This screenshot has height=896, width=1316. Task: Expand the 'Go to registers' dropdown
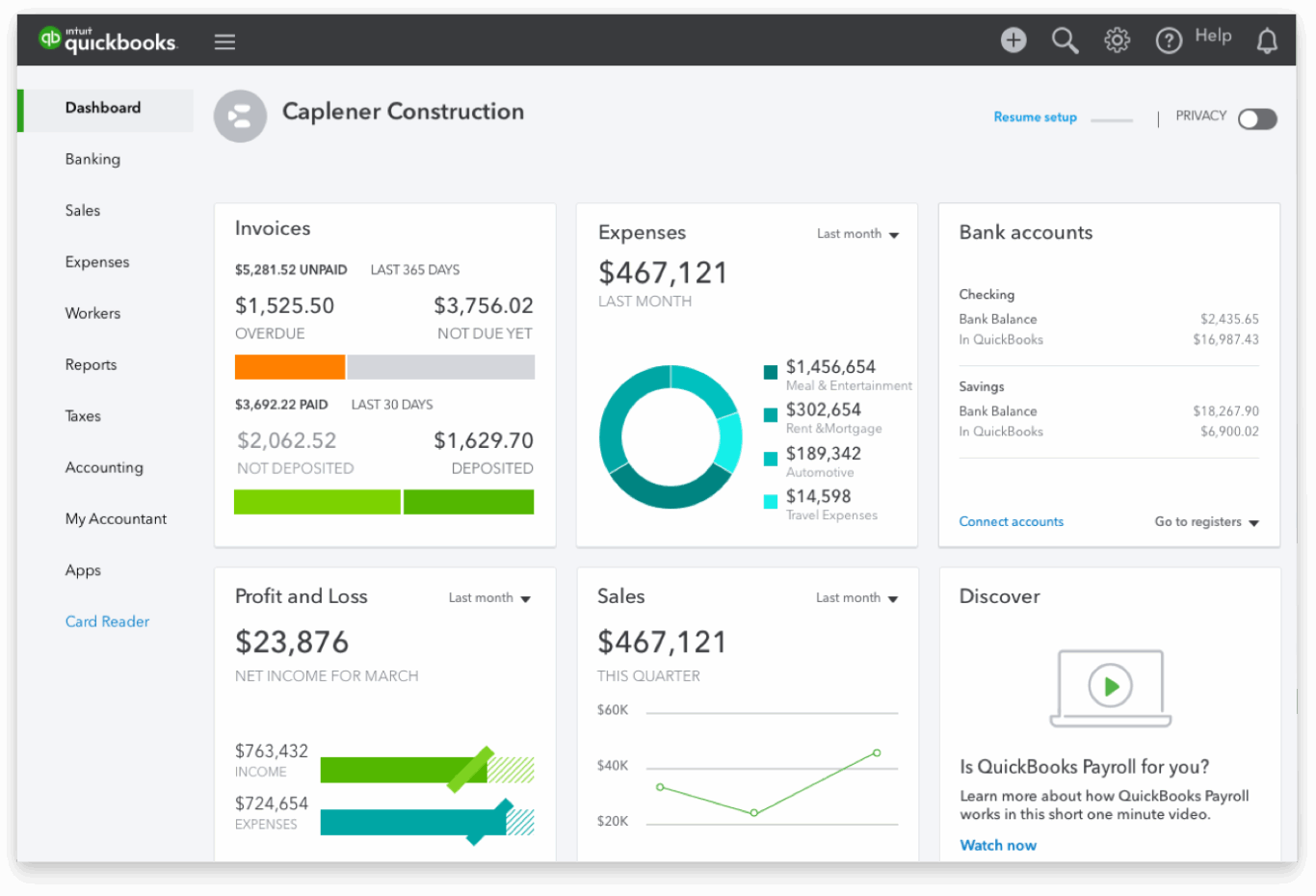coord(1205,521)
